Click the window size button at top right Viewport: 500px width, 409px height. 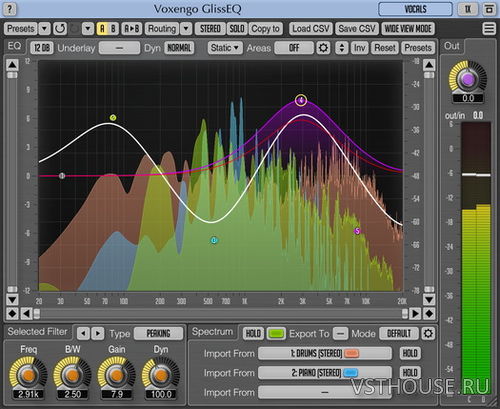489,9
